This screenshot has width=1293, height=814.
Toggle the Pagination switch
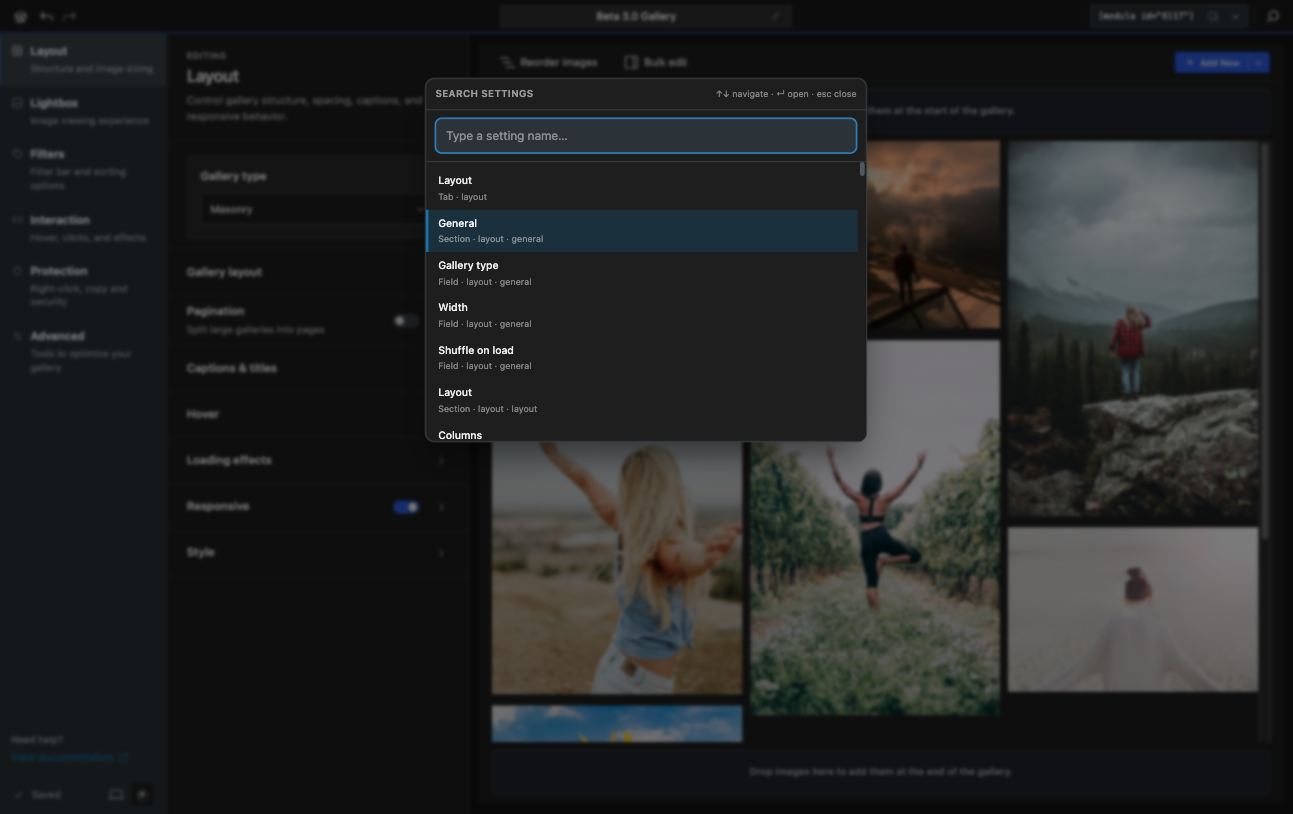coord(406,320)
